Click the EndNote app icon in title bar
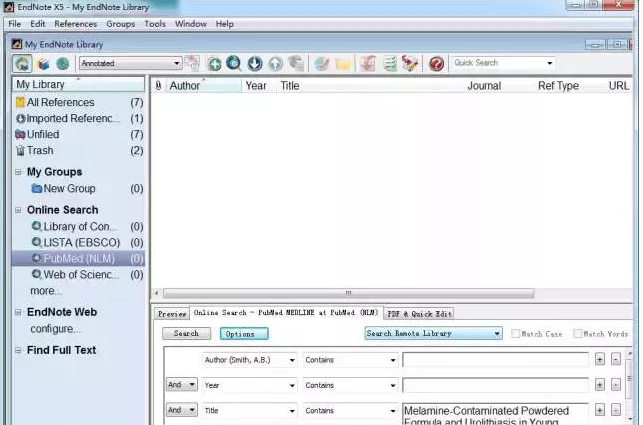 (8, 7)
